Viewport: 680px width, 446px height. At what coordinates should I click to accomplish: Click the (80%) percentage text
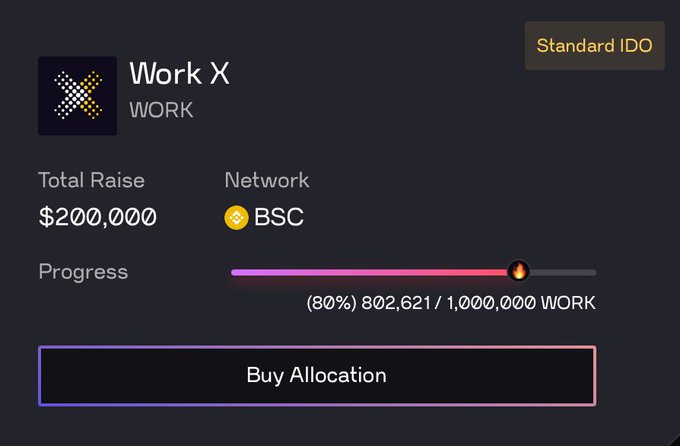click(332, 303)
